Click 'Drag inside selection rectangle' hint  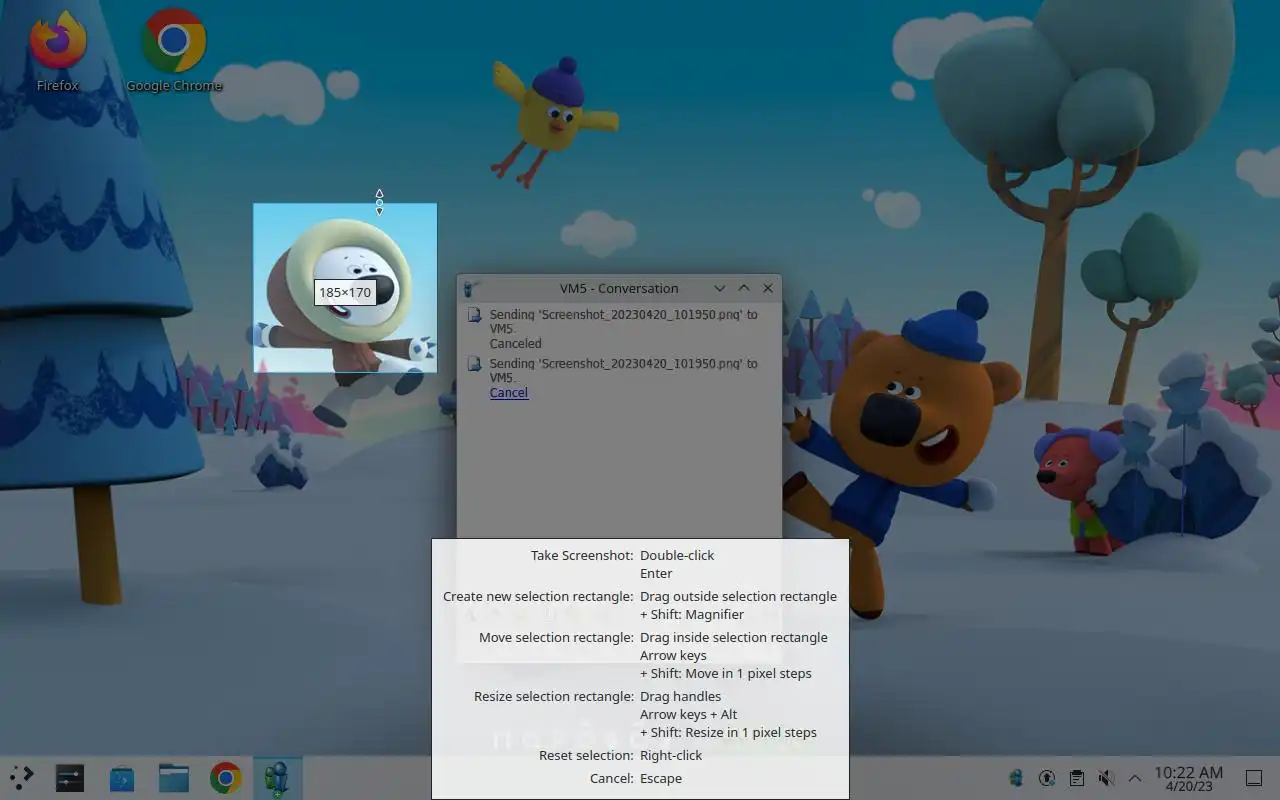(734, 637)
